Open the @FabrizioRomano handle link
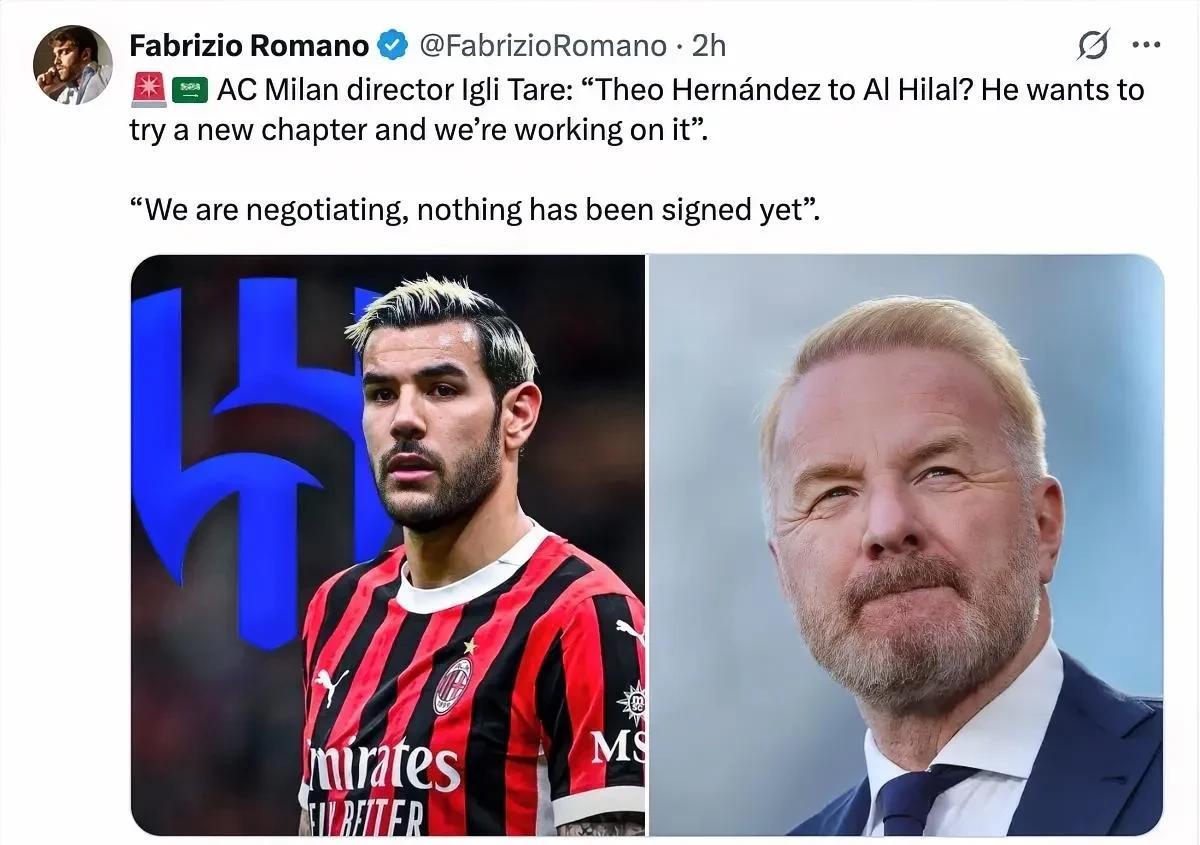1200x845 pixels. tap(541, 45)
